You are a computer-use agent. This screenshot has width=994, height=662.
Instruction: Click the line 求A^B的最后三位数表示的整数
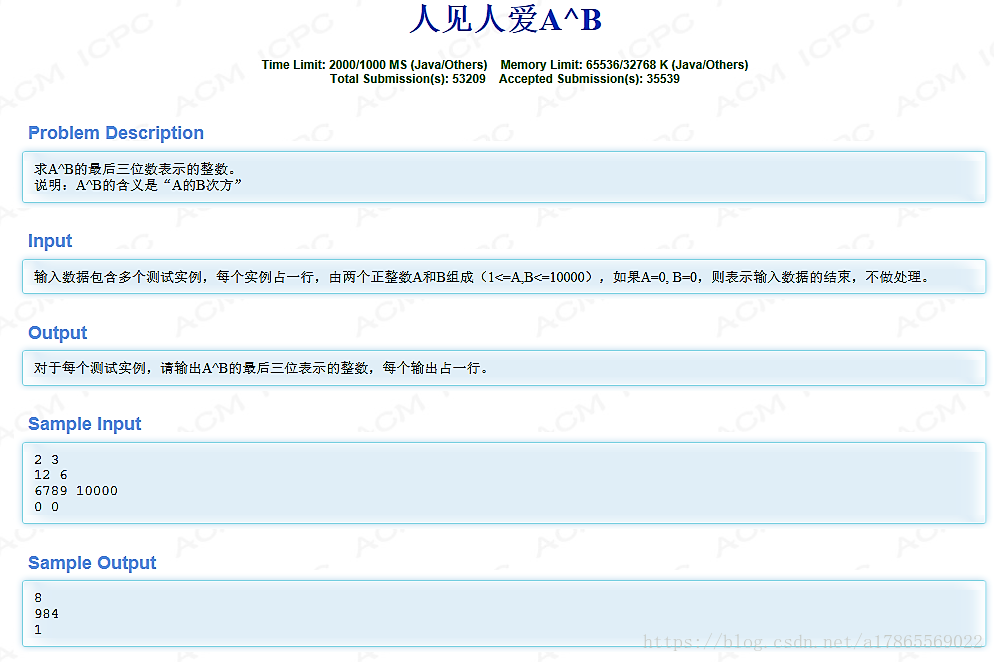[x=136, y=169]
